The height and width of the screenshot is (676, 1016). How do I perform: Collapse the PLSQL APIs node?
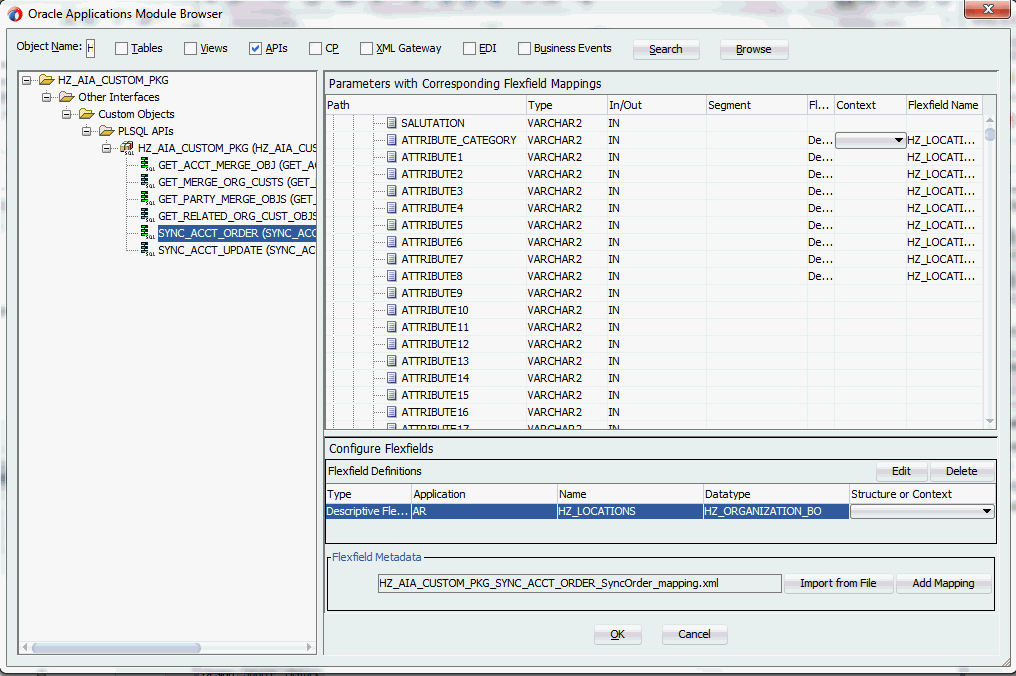87,131
